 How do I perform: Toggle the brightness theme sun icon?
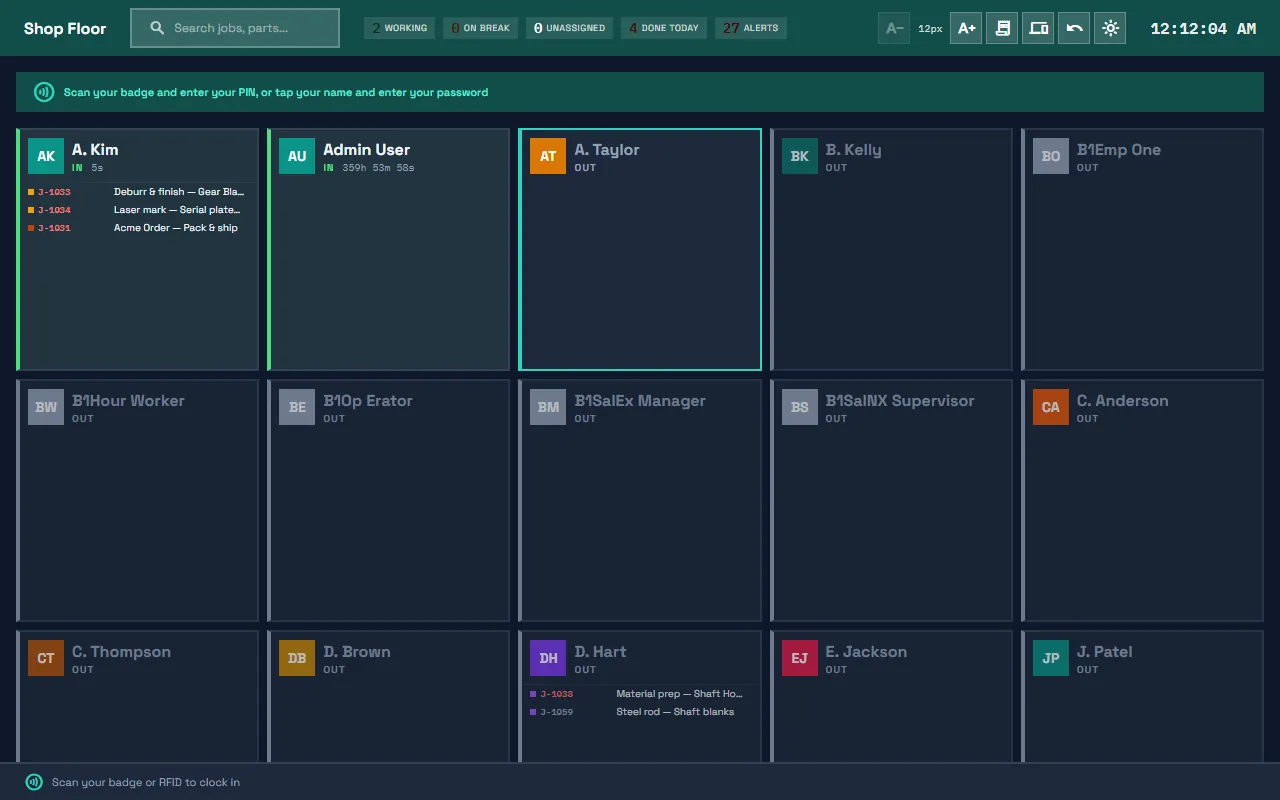pos(1110,28)
